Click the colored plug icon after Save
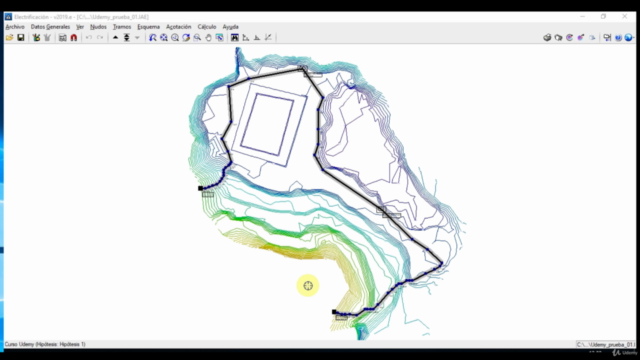The height and width of the screenshot is (360, 640). click(36, 38)
